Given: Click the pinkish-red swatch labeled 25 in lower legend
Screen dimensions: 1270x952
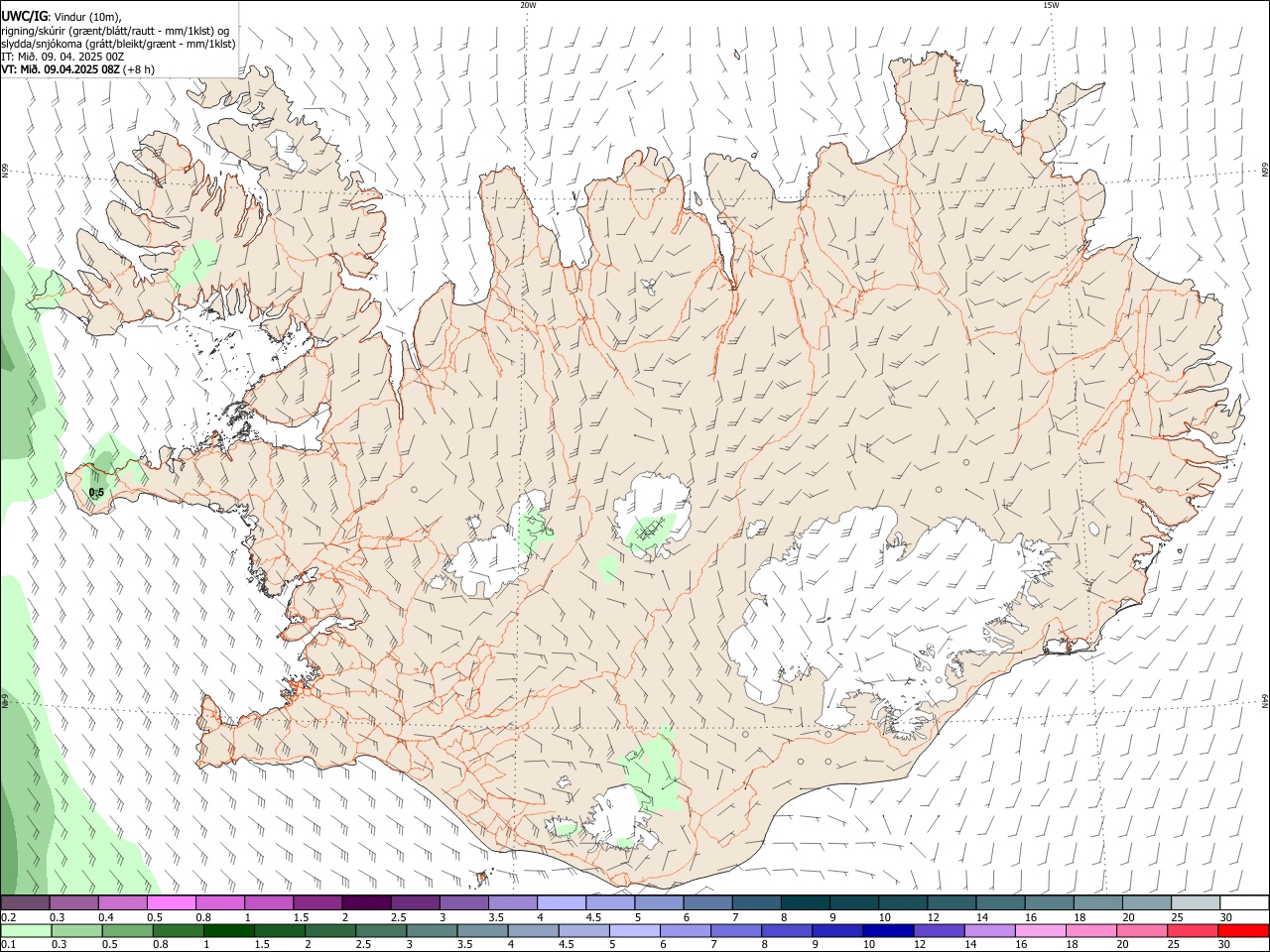Looking at the screenshot, I should 1192,930.
